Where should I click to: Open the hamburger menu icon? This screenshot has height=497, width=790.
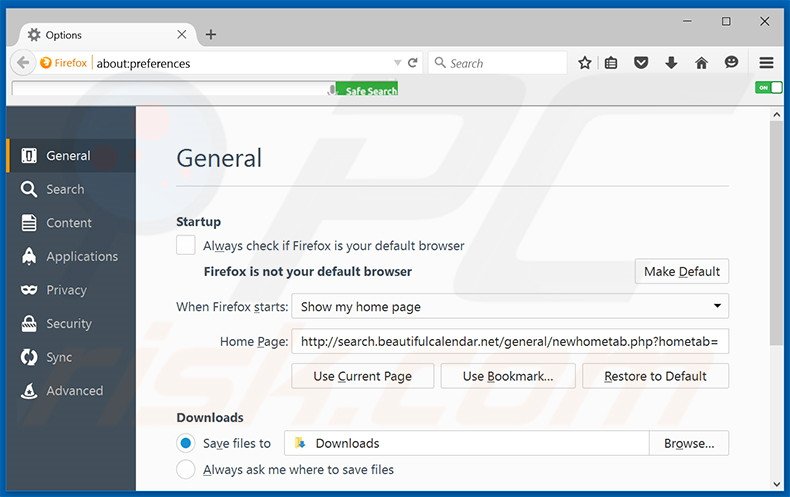click(766, 63)
